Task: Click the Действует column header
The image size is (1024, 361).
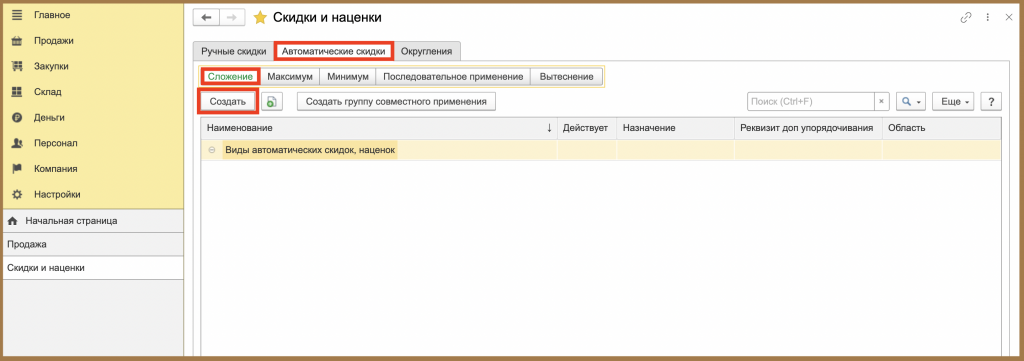Action: [586, 128]
